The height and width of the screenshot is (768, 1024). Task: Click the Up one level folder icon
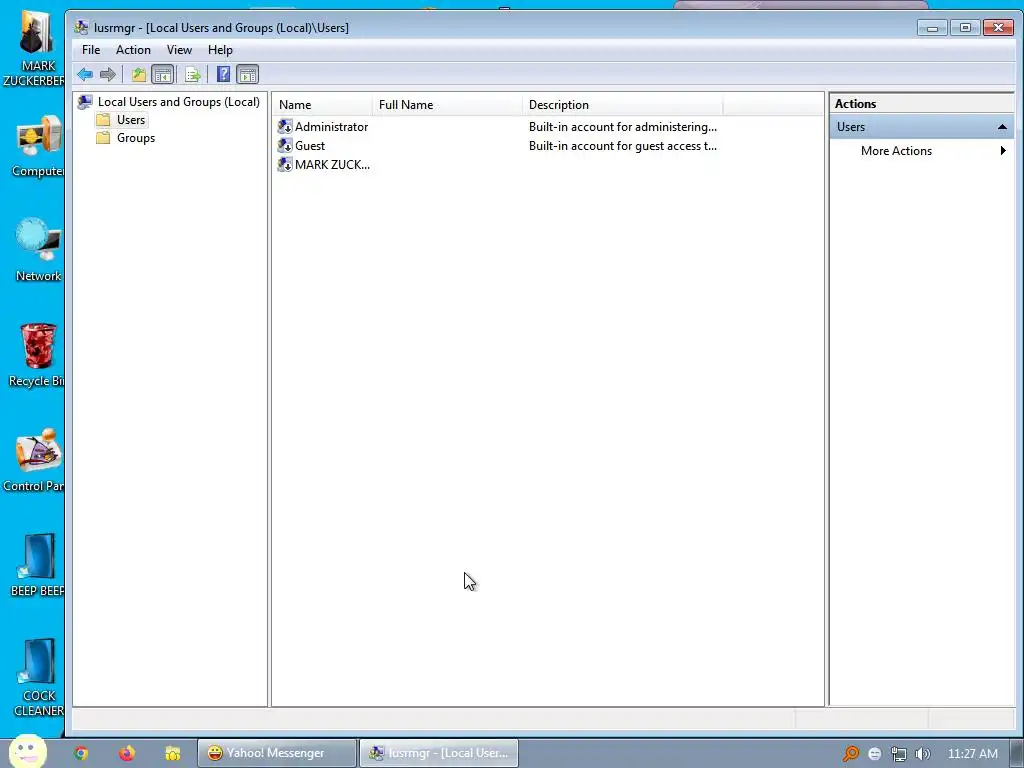click(138, 74)
